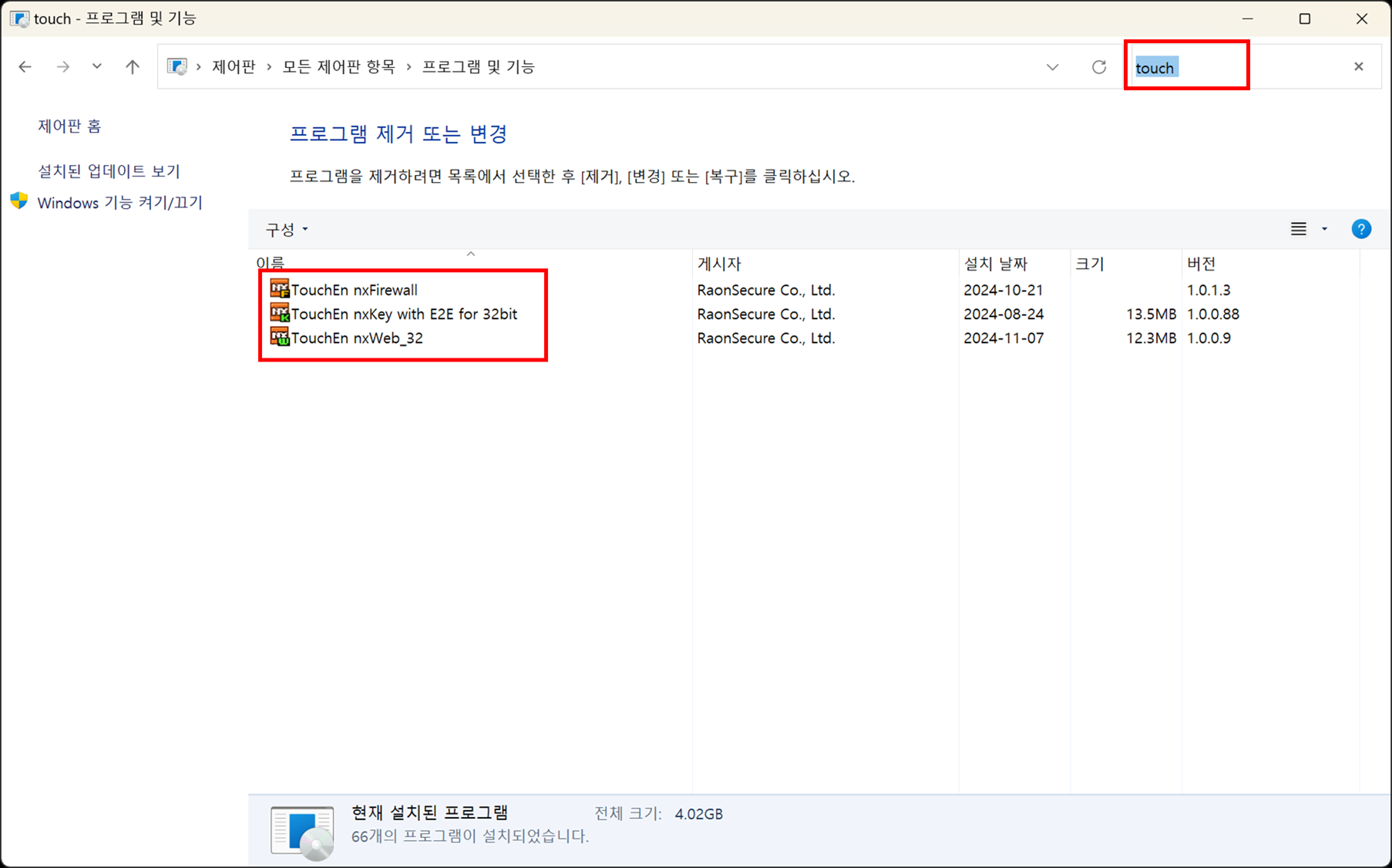Open recent locations dropdown chevron

point(96,66)
